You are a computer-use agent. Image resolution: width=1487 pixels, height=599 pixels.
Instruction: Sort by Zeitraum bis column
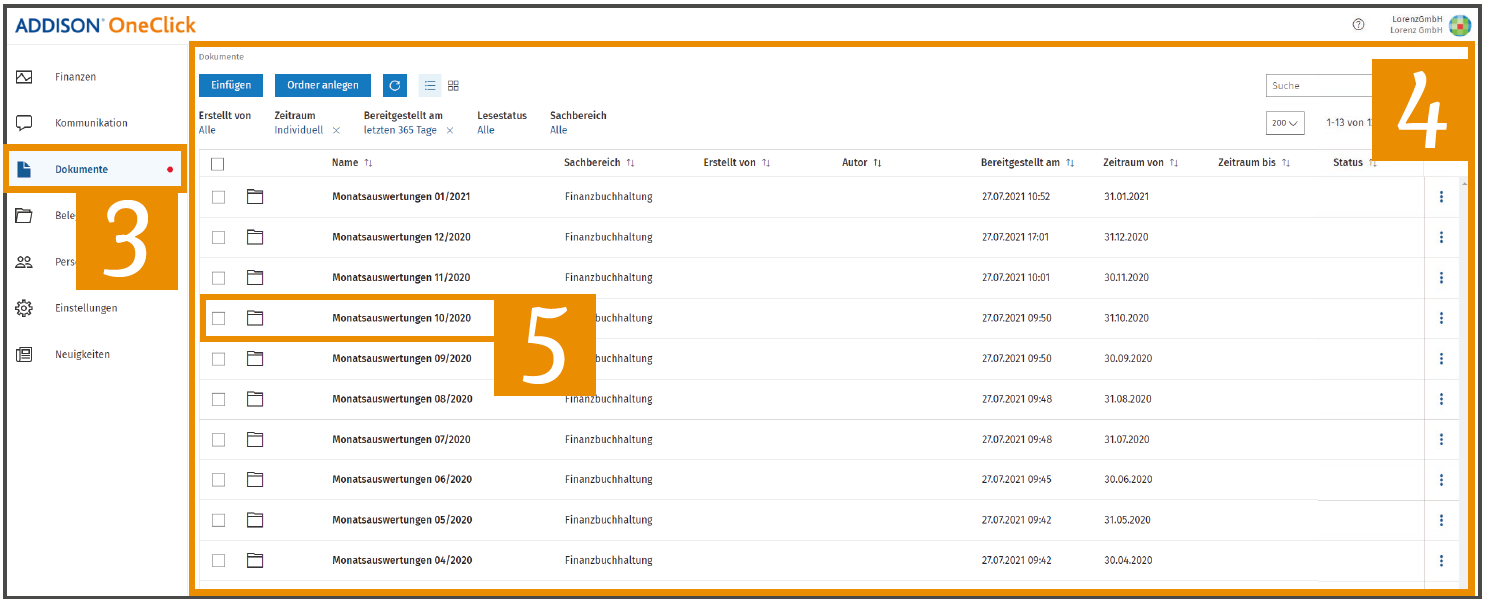tap(1255, 162)
